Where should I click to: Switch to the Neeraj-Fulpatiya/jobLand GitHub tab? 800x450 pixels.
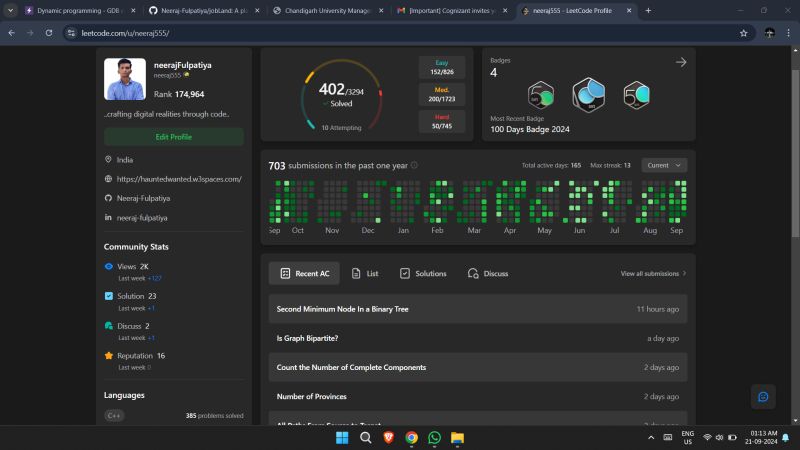[x=202, y=10]
